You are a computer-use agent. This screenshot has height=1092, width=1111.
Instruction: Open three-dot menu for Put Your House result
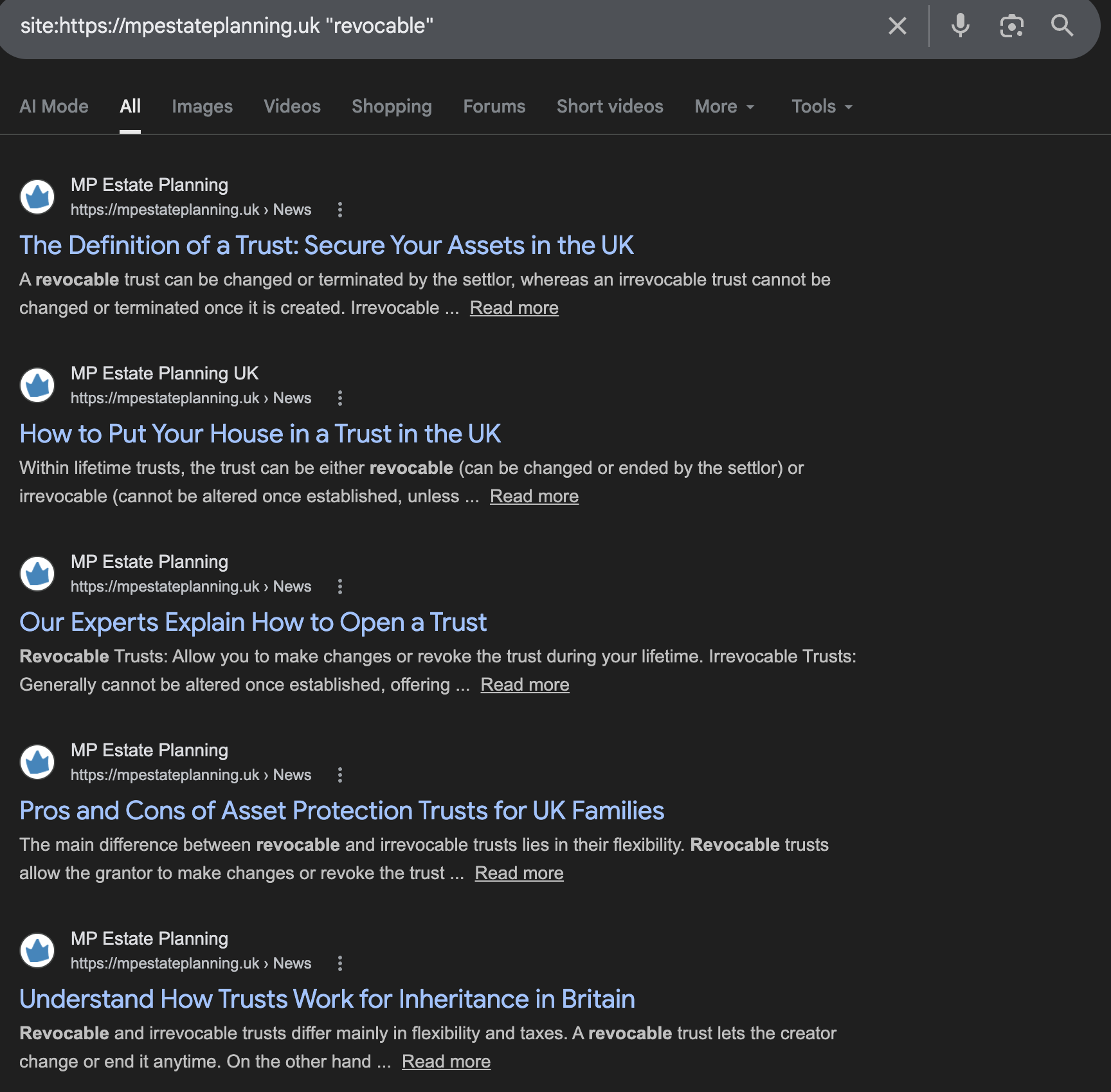click(340, 398)
